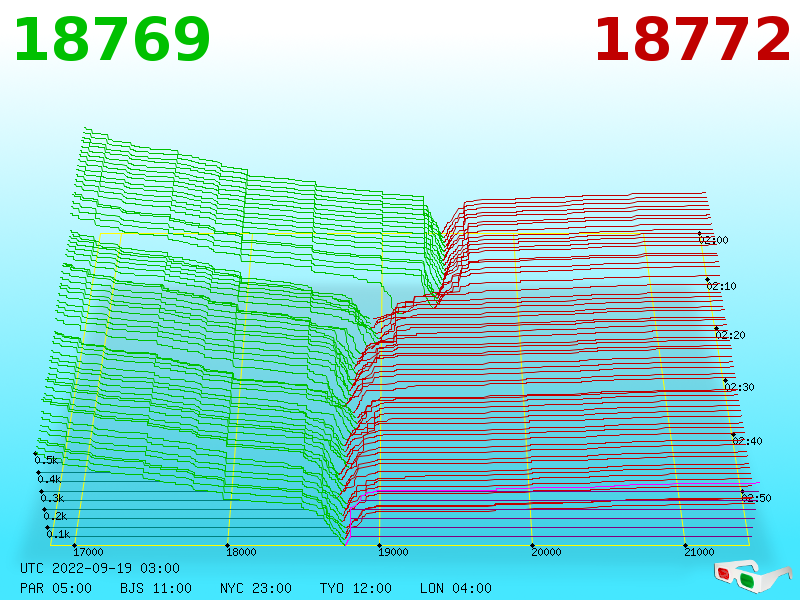Click the 0.1k depth axis label
The image size is (800, 600).
[59, 534]
